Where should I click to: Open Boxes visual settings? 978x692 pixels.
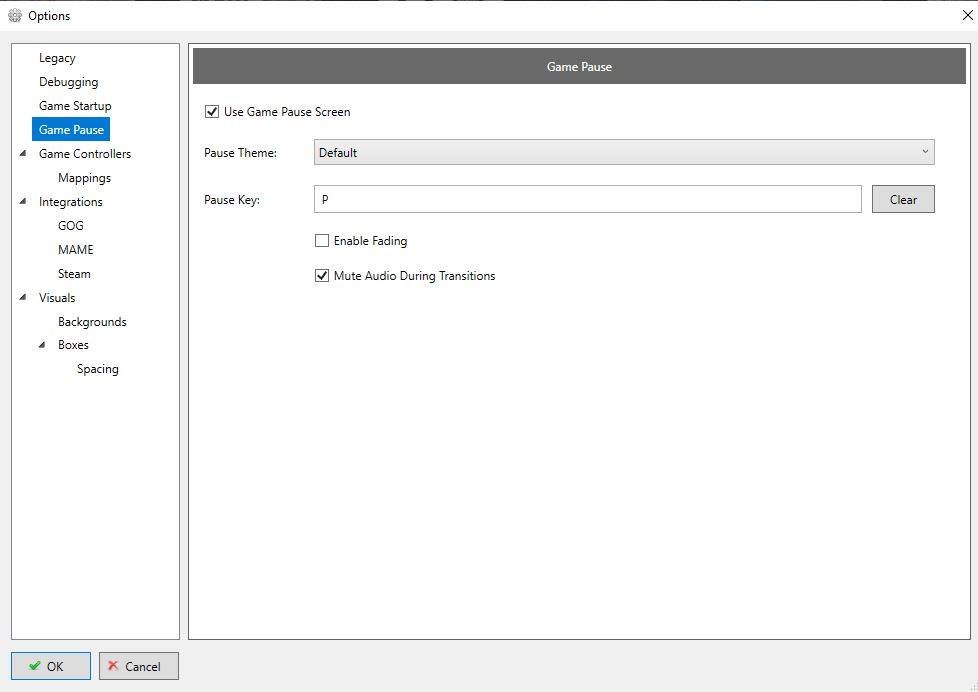point(73,345)
